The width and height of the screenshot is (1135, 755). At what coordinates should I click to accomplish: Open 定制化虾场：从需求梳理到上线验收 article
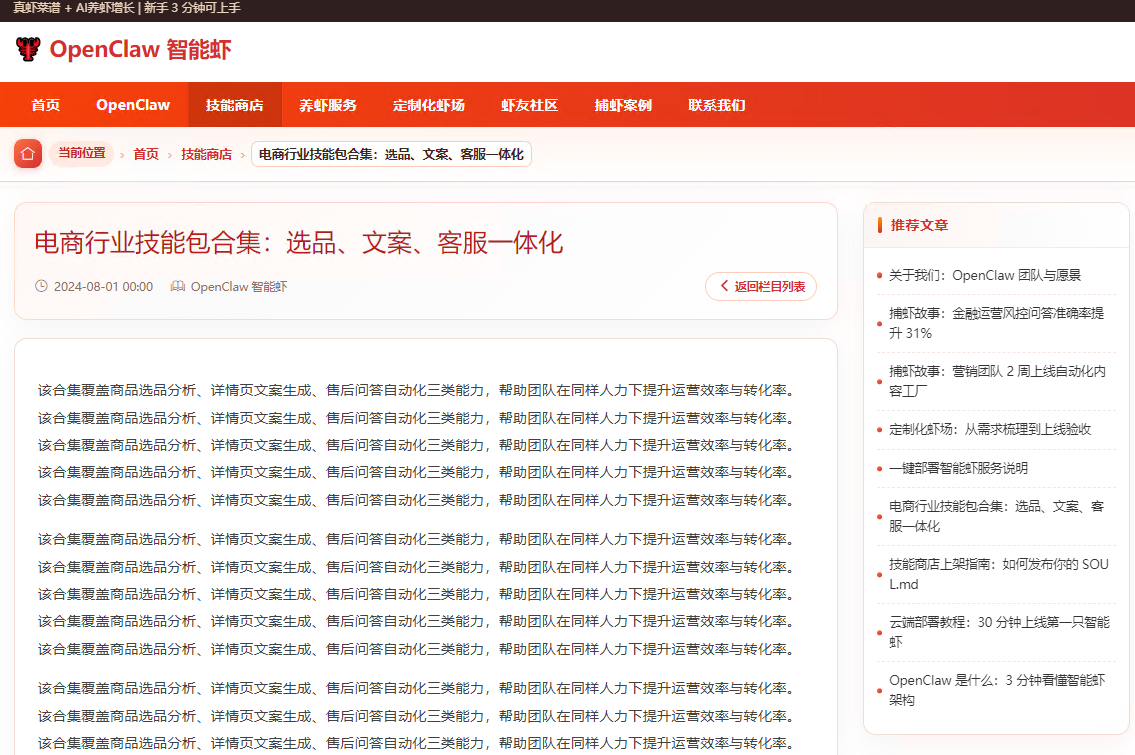pyautogui.click(x=990, y=429)
